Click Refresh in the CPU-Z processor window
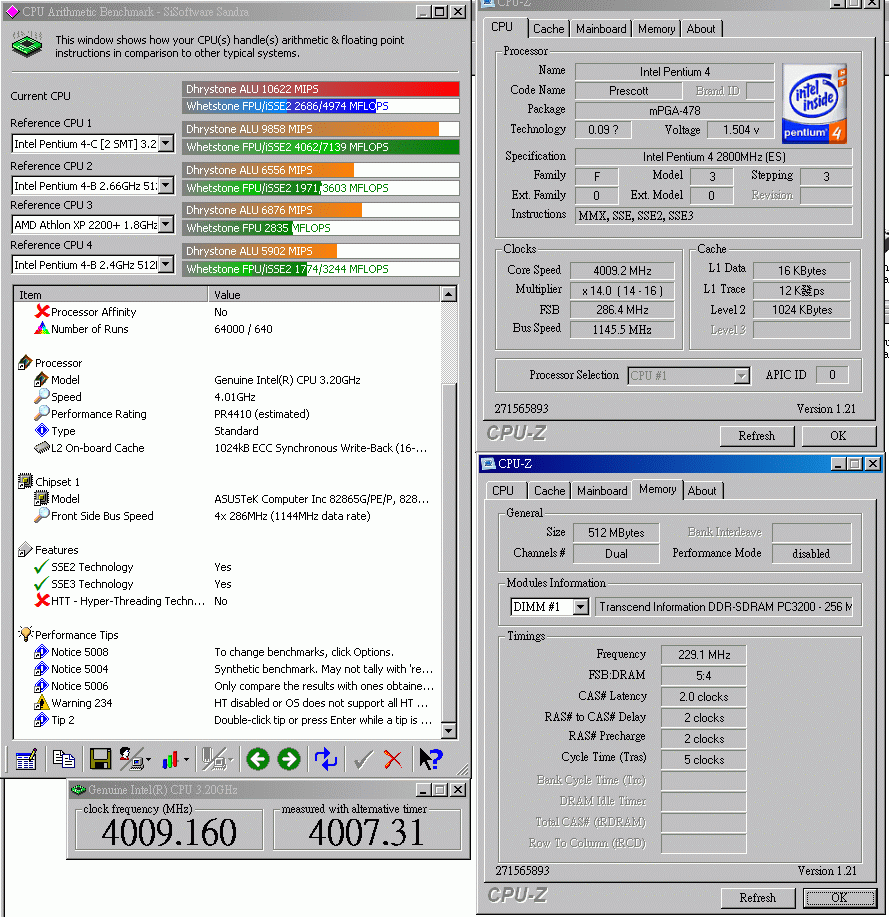 (x=757, y=436)
